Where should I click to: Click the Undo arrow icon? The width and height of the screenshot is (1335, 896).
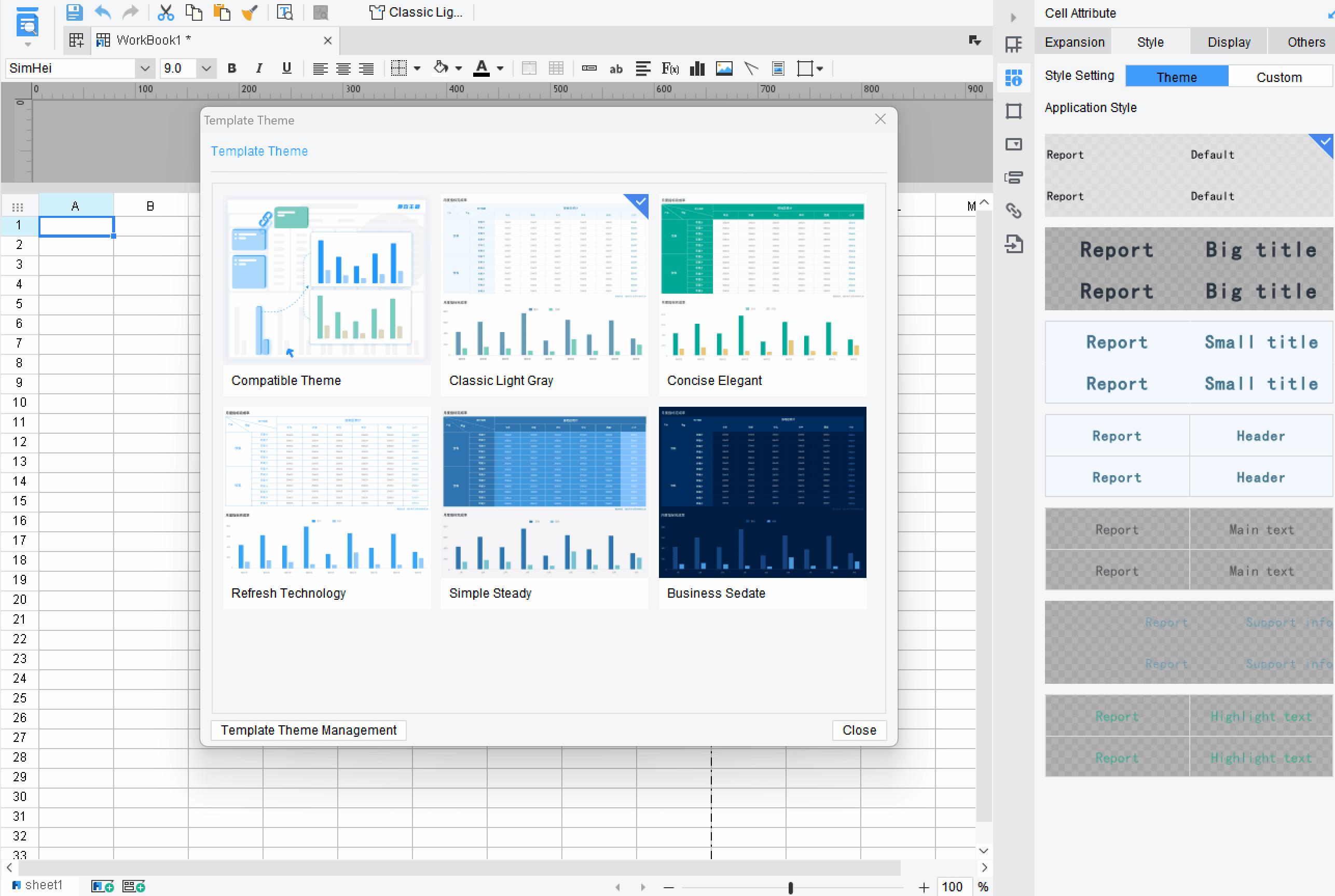coord(103,12)
